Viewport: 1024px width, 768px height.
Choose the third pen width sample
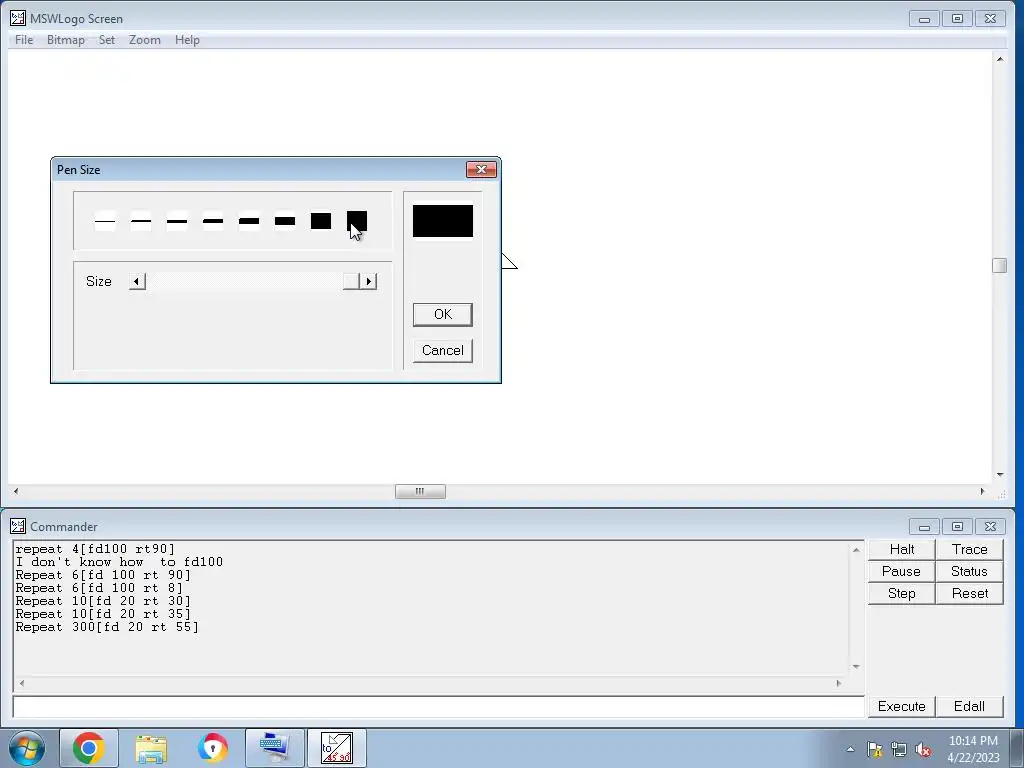click(177, 221)
